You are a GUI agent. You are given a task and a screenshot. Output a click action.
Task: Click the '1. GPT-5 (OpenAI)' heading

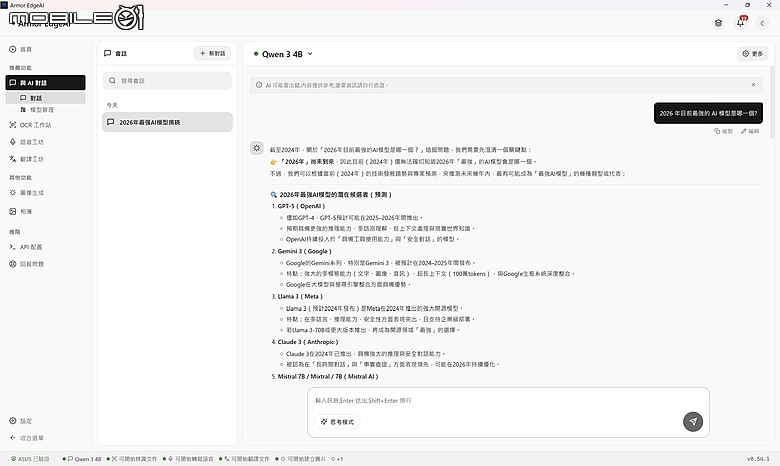pos(298,206)
